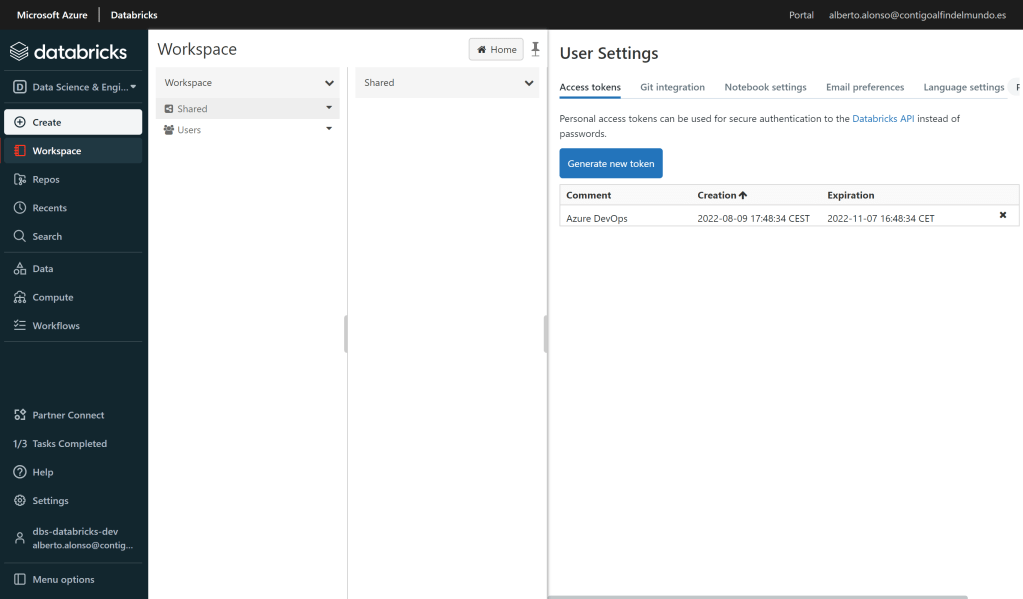Image resolution: width=1023 pixels, height=599 pixels.
Task: Go to Compute in the sidebar
Action: 52,298
